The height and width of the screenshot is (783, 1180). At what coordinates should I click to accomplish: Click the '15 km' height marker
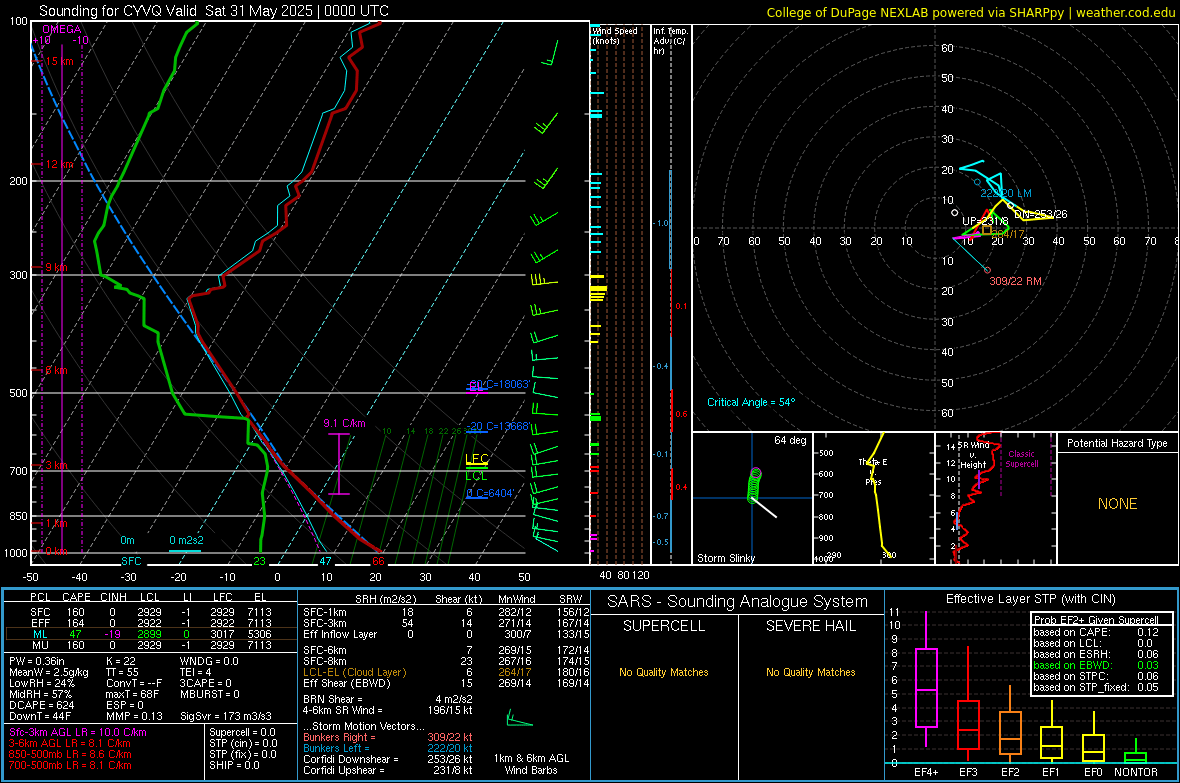point(59,61)
